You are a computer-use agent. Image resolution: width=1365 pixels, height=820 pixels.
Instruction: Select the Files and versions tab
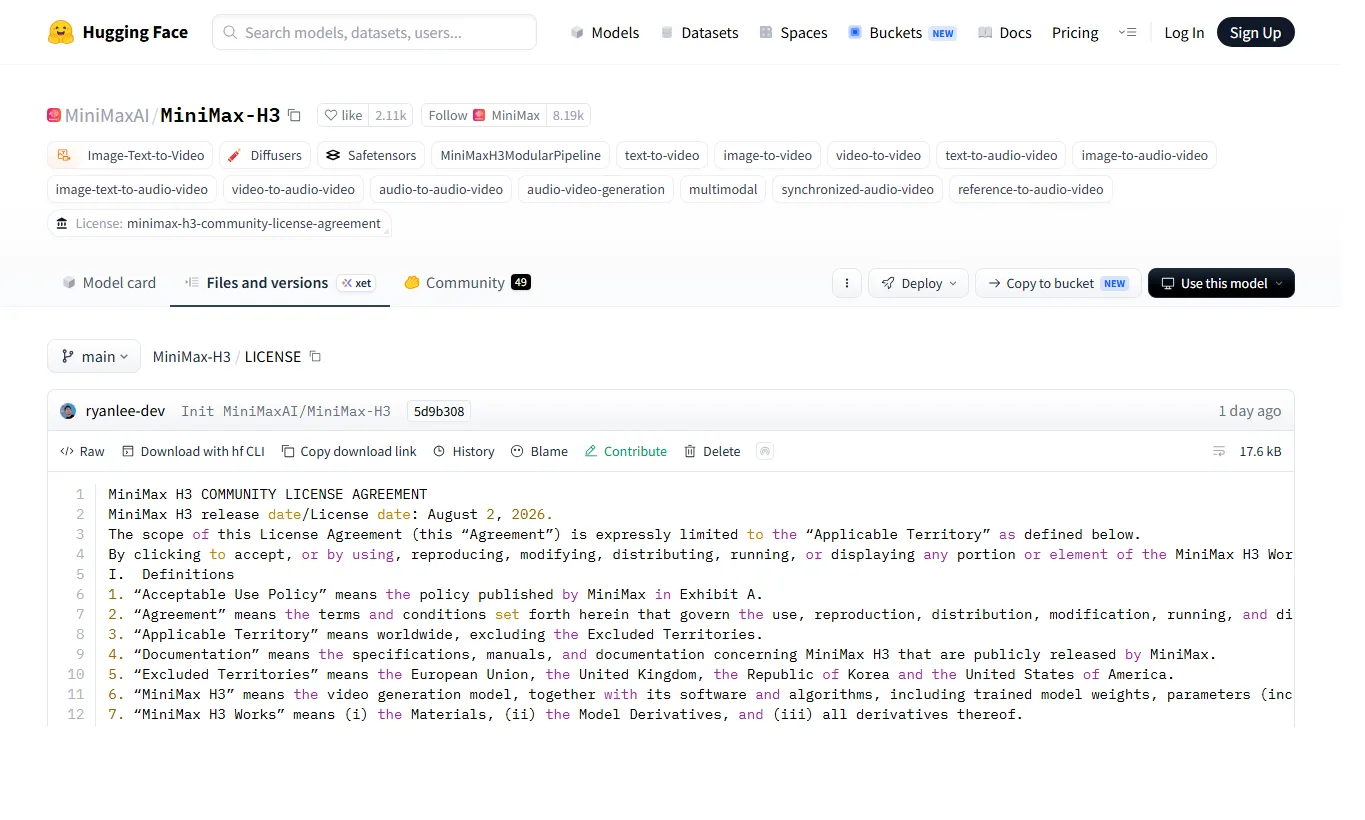(x=279, y=283)
